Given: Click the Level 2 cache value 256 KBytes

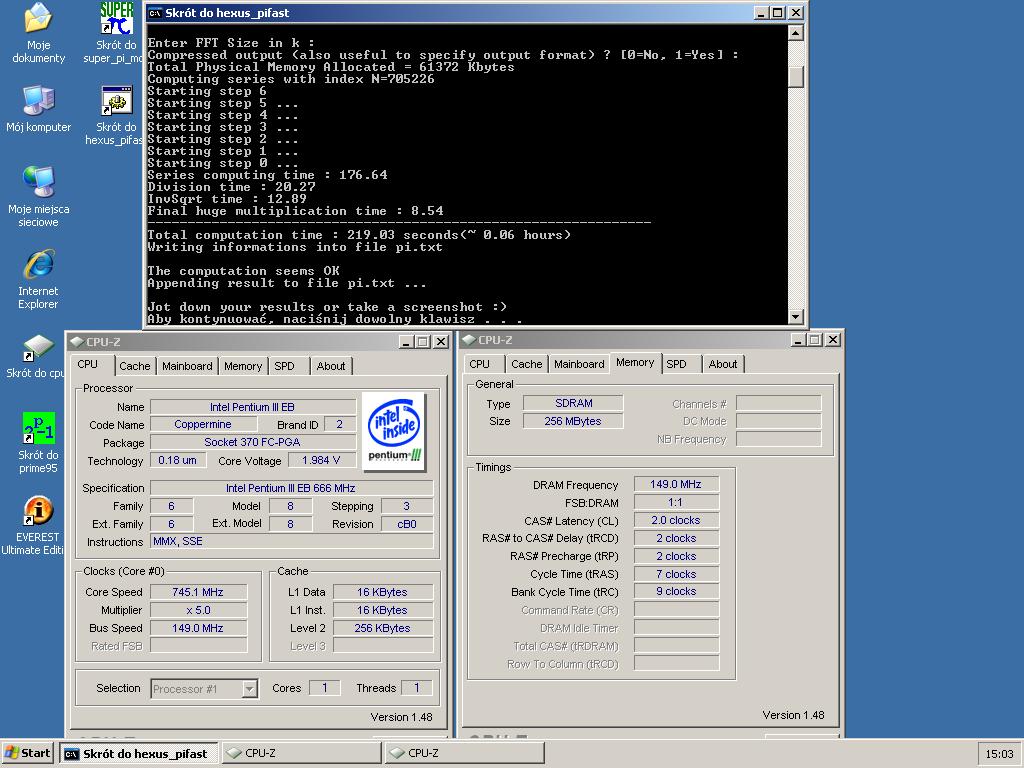Looking at the screenshot, I should click(383, 628).
